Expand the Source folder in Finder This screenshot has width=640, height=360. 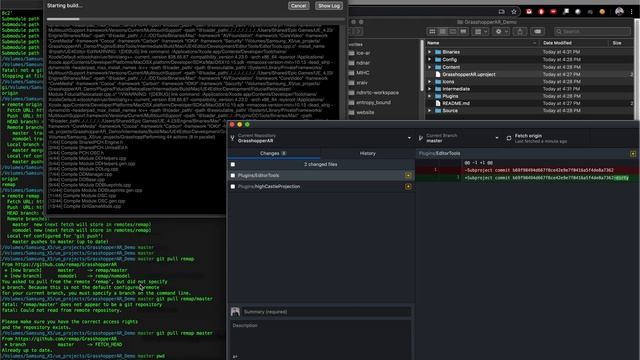pos(429,111)
